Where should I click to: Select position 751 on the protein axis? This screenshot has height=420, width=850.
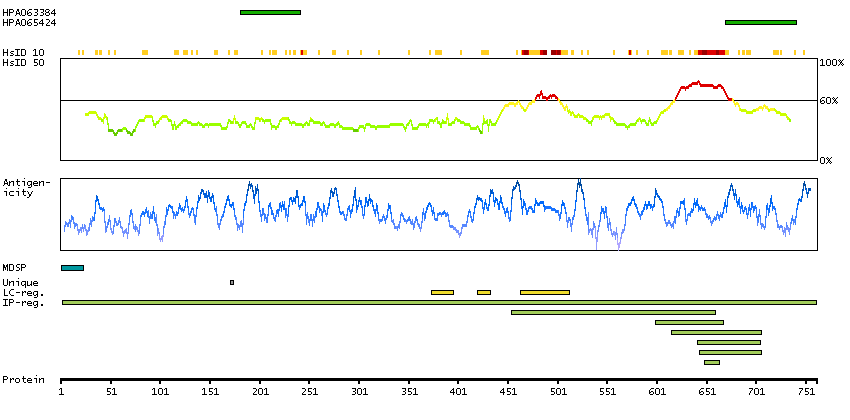(x=805, y=393)
